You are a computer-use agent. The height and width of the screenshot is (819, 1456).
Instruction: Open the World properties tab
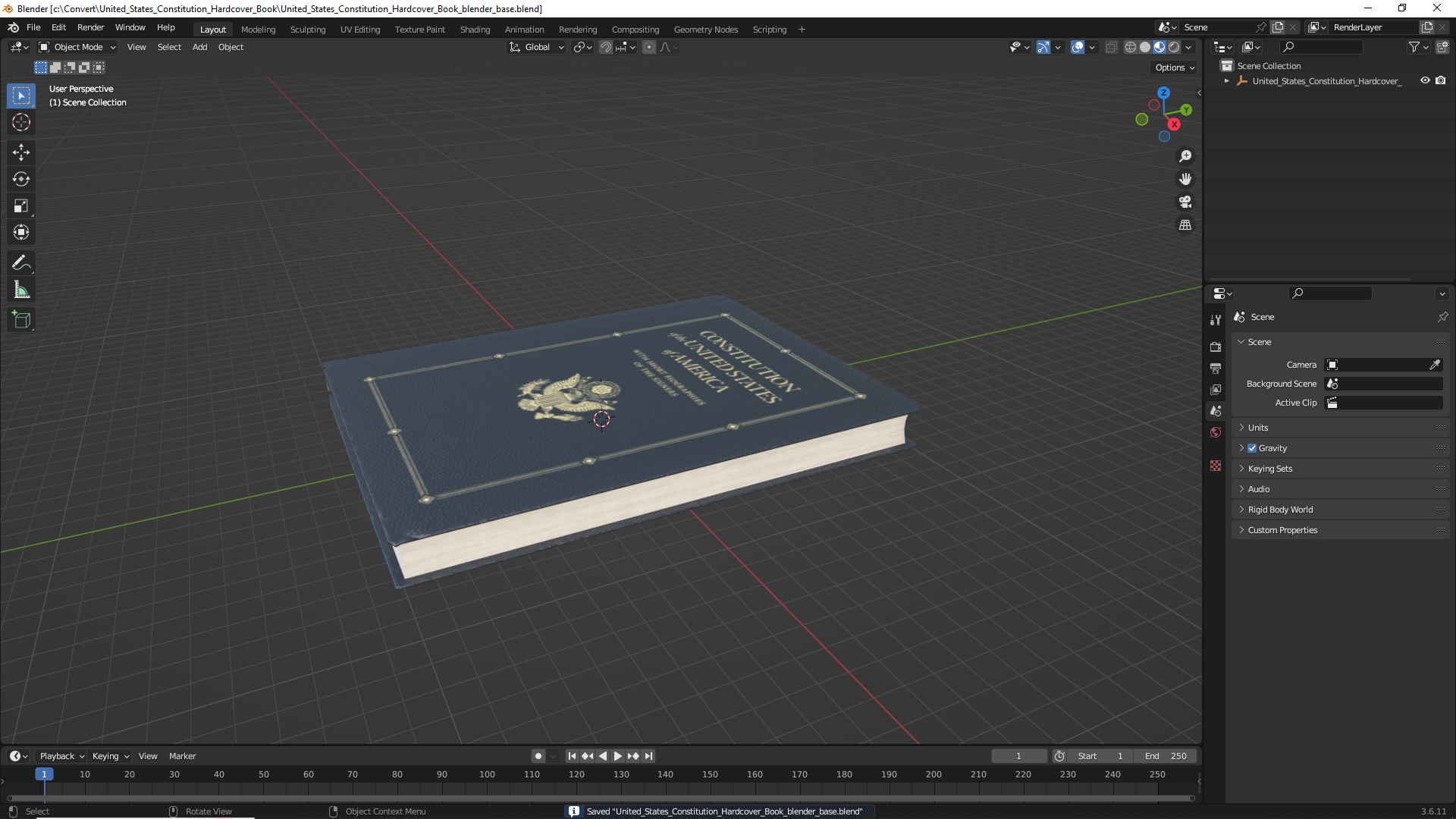click(x=1216, y=432)
